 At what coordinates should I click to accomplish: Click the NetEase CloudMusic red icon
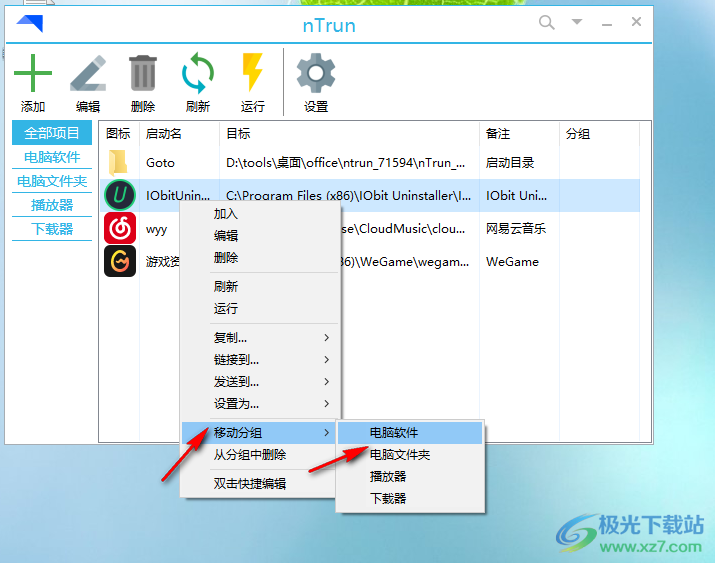pos(120,228)
